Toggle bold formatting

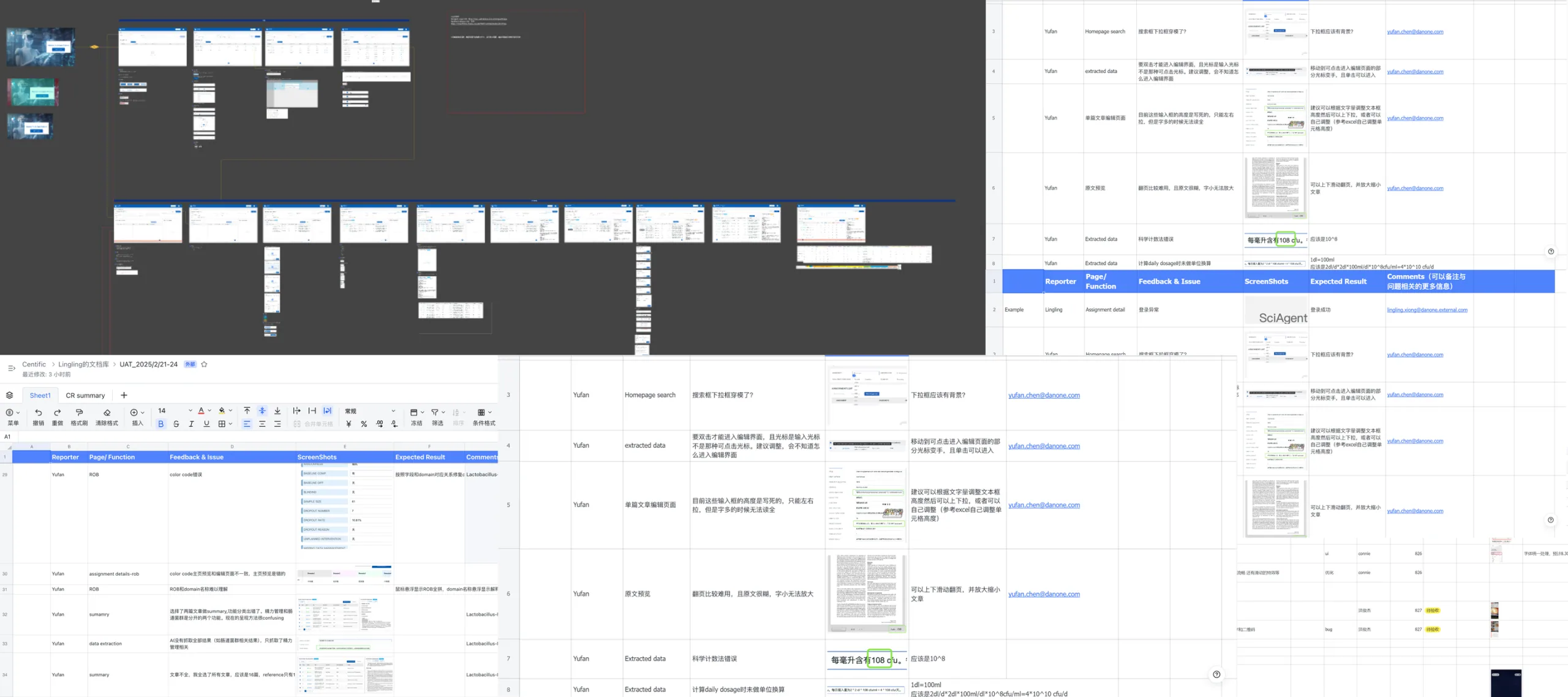coord(161,424)
